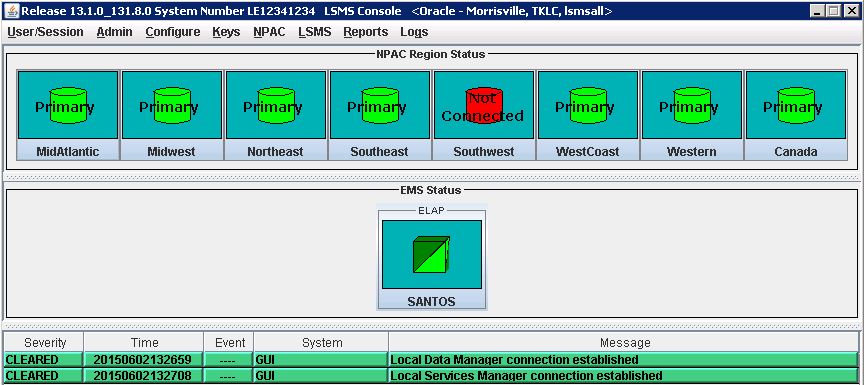Open the Keys menu
This screenshot has height=385, width=864.
[226, 32]
